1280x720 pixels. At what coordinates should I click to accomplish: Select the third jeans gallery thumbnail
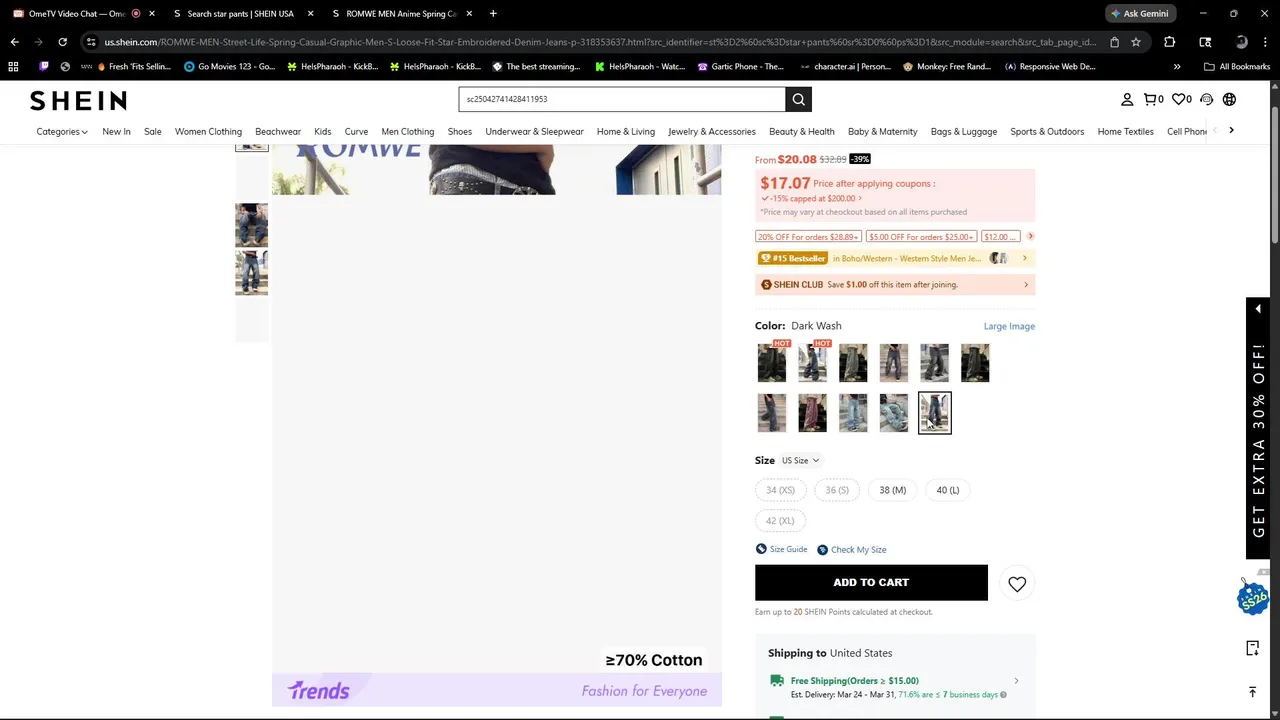251,273
